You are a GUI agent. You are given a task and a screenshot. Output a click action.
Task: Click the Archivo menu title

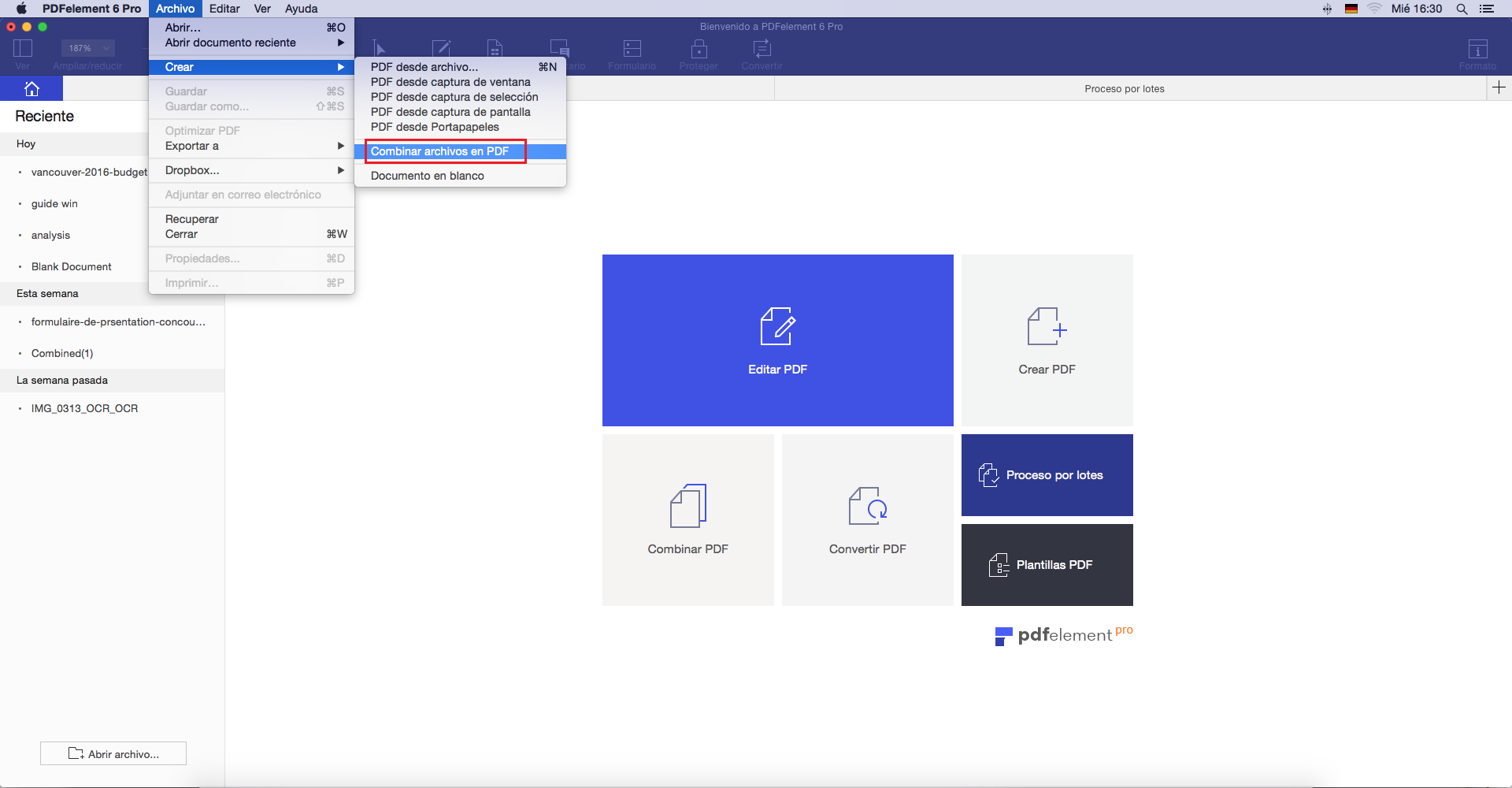coord(175,9)
